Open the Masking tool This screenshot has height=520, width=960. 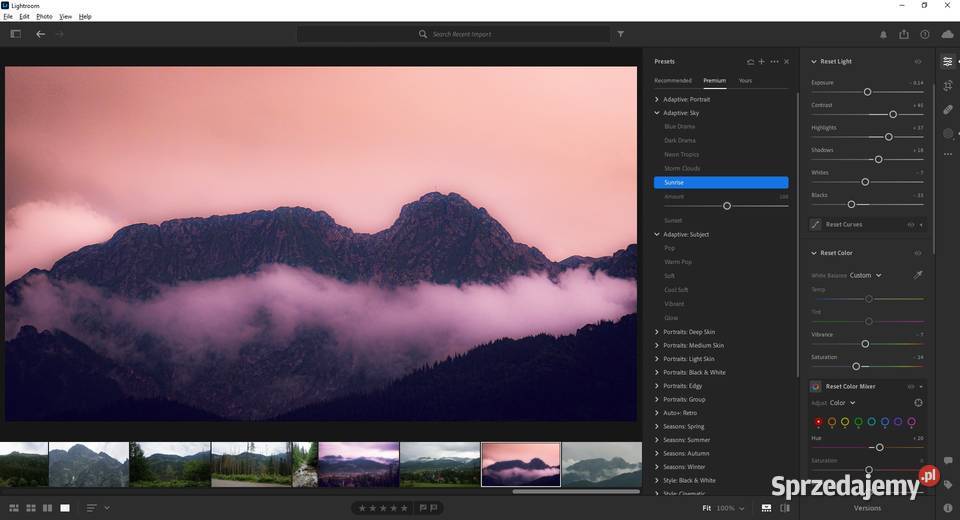(947, 133)
